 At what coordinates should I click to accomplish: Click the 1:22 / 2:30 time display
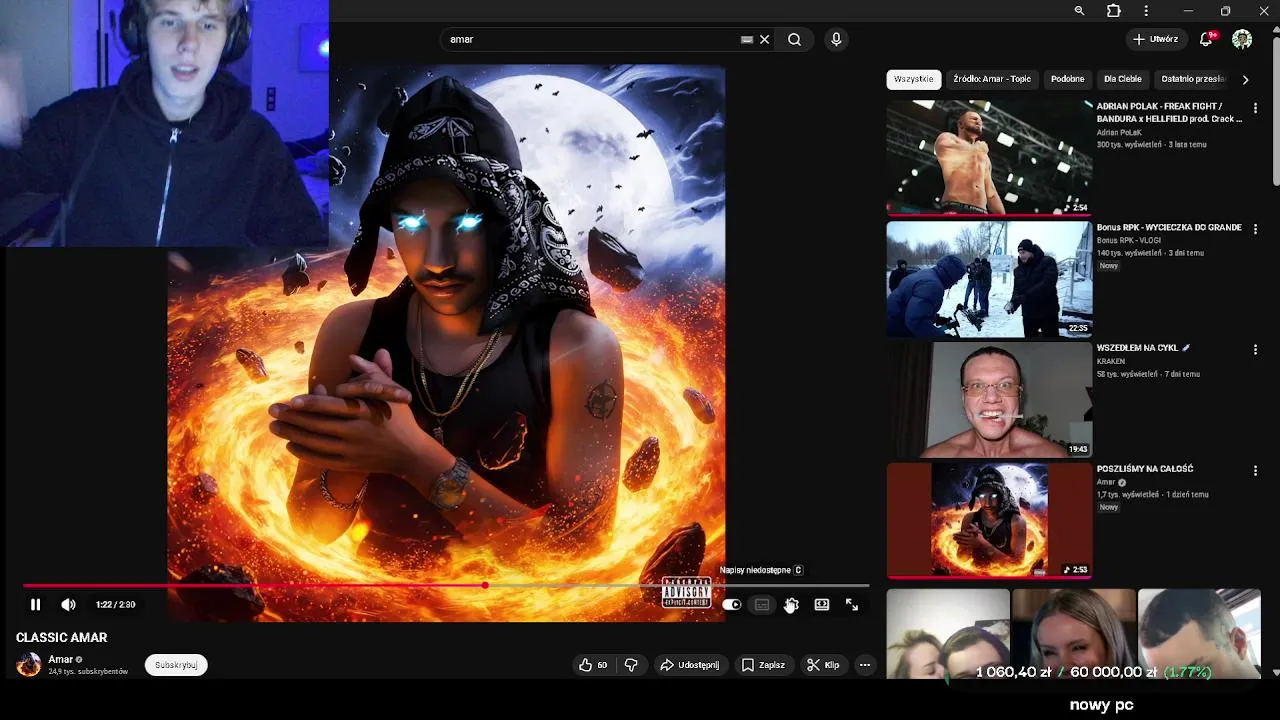click(115, 604)
